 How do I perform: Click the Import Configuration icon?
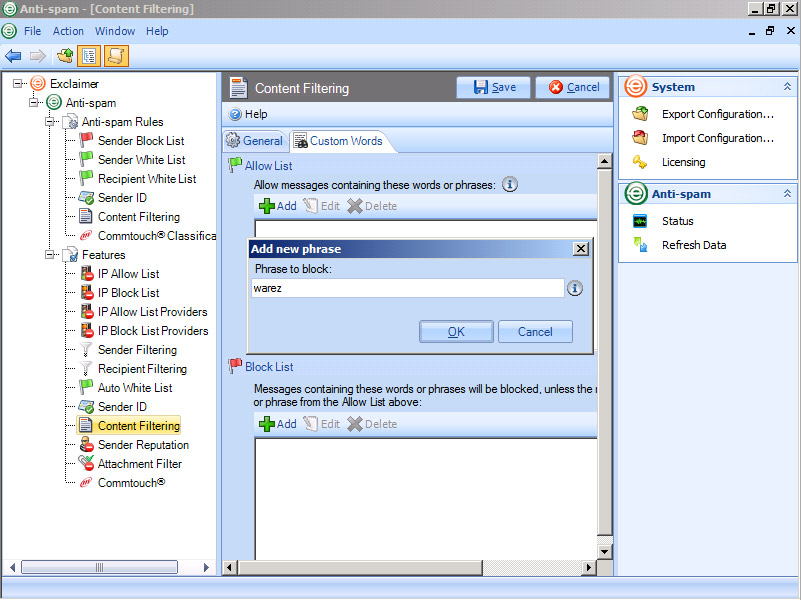[x=640, y=138]
